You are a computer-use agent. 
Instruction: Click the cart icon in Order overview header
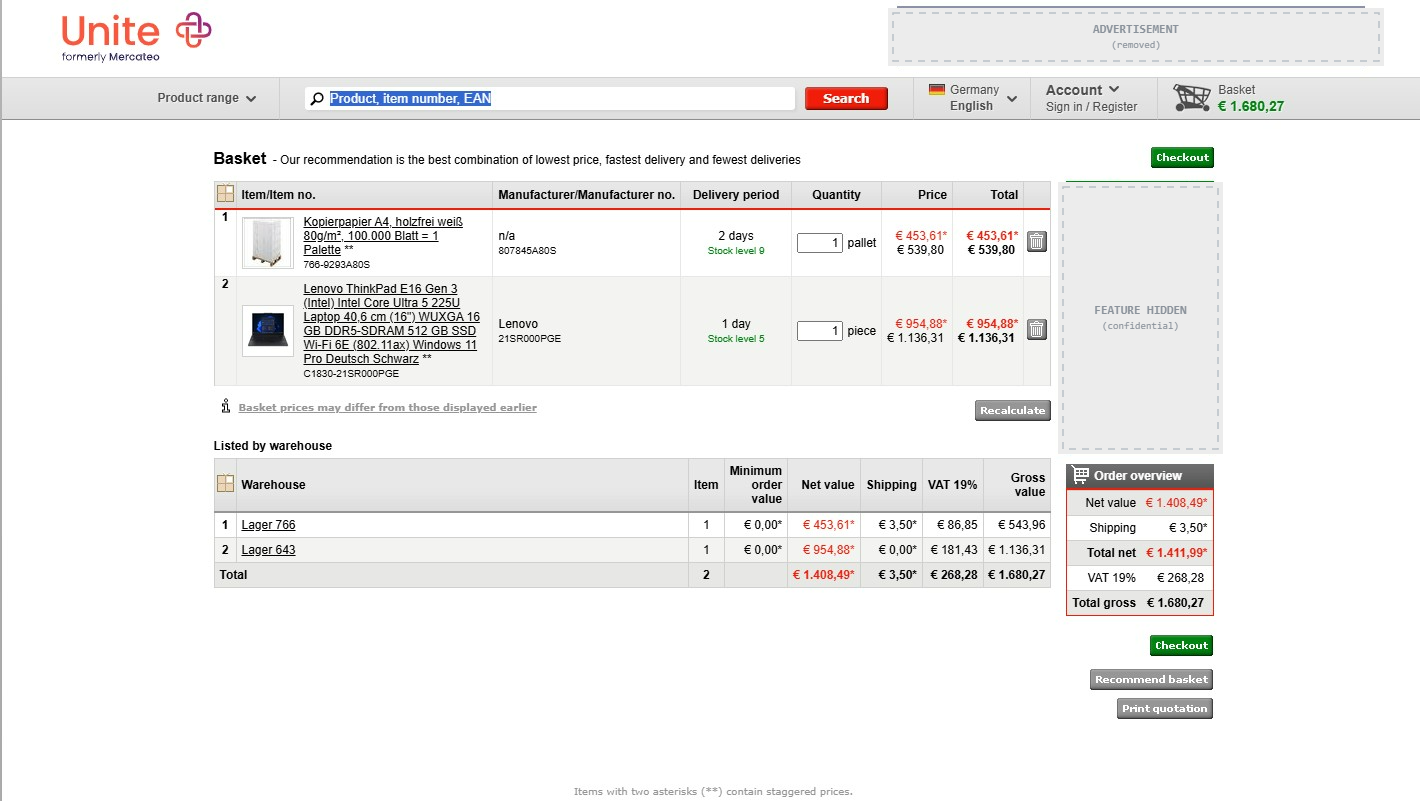(1079, 475)
